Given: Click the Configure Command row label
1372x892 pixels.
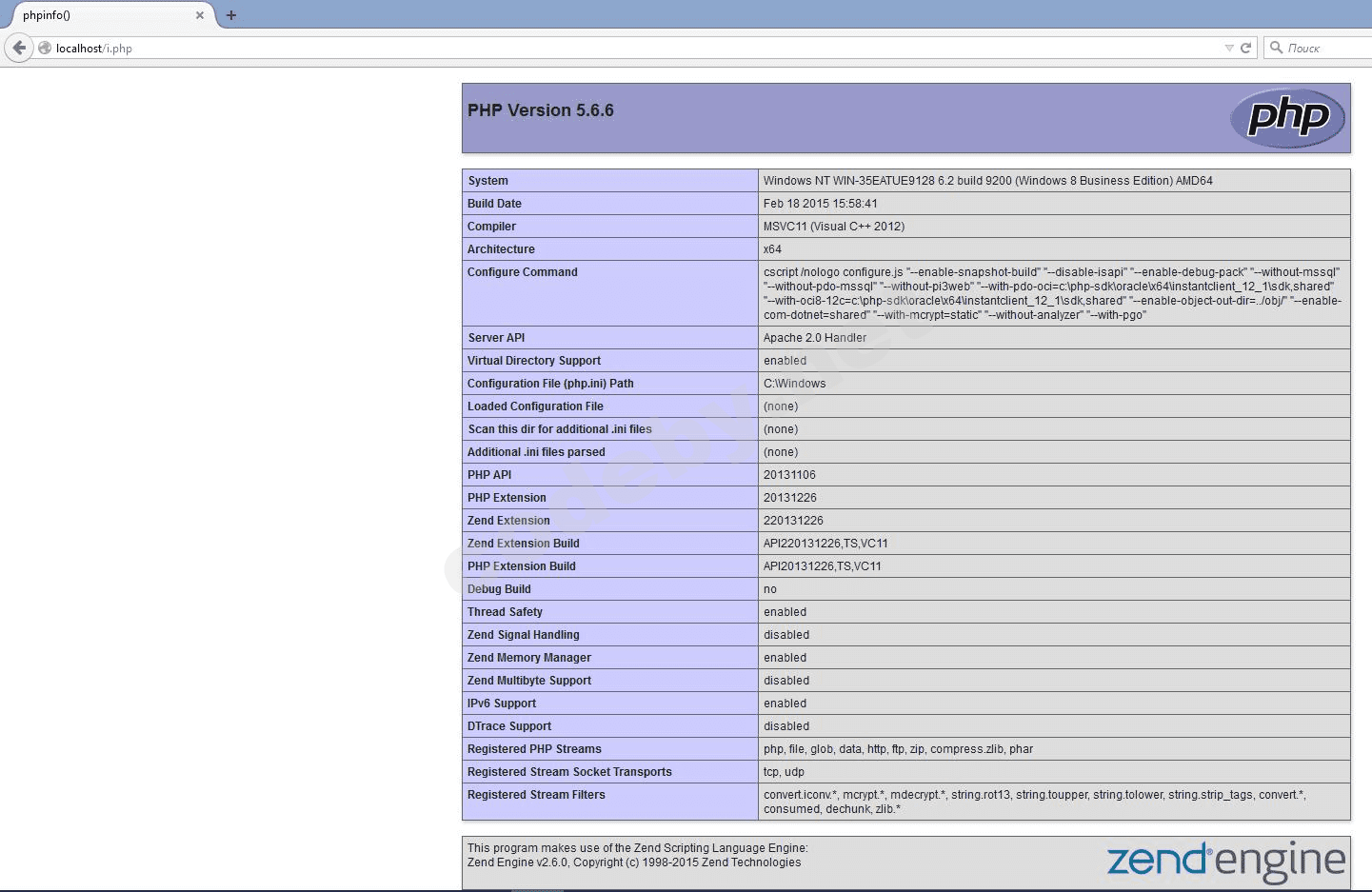Looking at the screenshot, I should coord(523,272).
